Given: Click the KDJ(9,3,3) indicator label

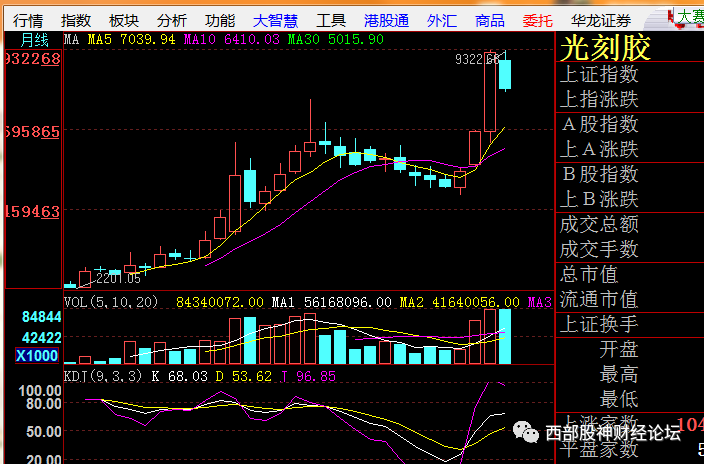Looking at the screenshot, I should point(103,376).
